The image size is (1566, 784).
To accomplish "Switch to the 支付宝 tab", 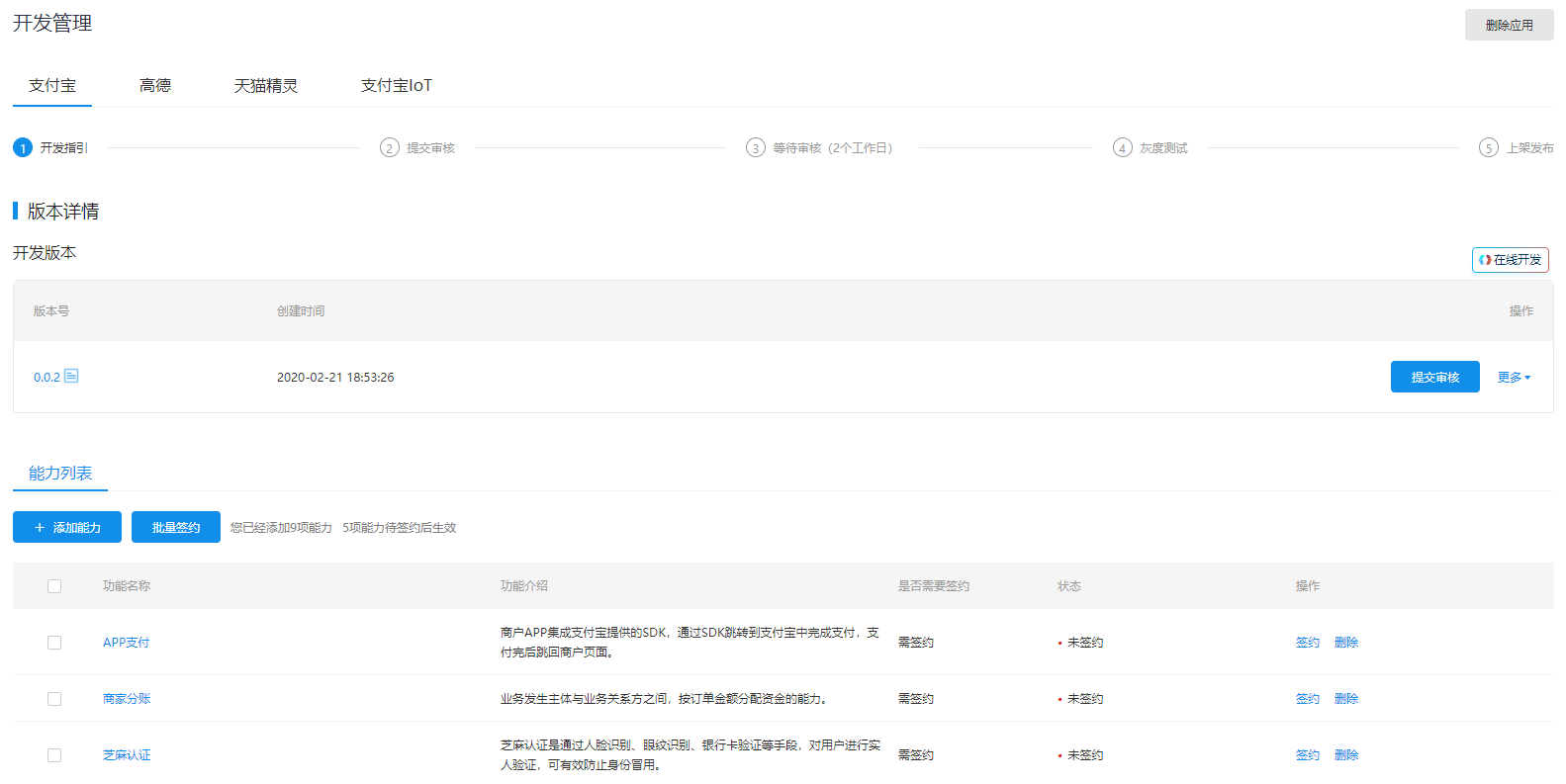I will 52,86.
